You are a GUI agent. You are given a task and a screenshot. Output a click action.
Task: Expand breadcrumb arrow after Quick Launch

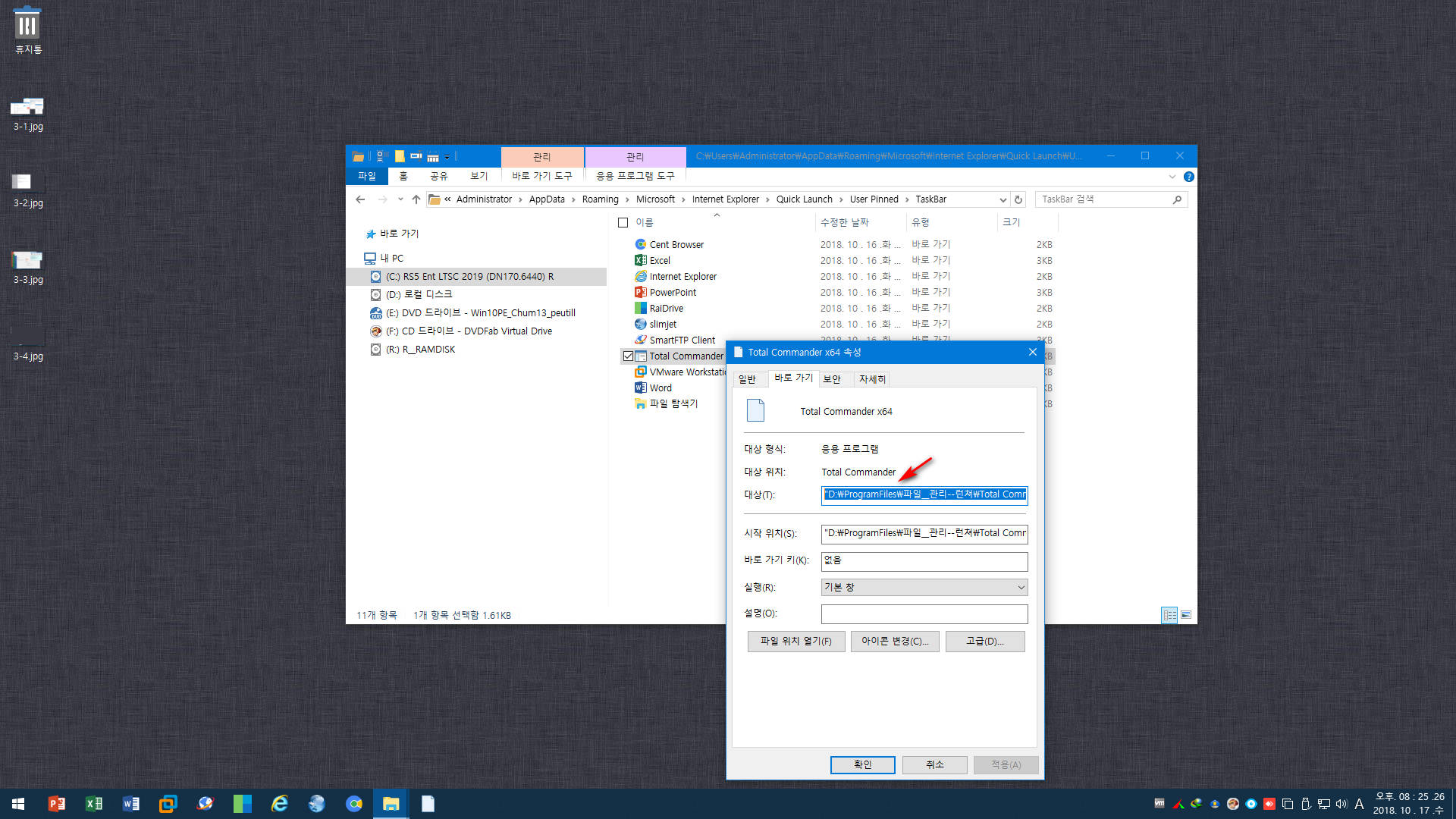pyautogui.click(x=840, y=199)
